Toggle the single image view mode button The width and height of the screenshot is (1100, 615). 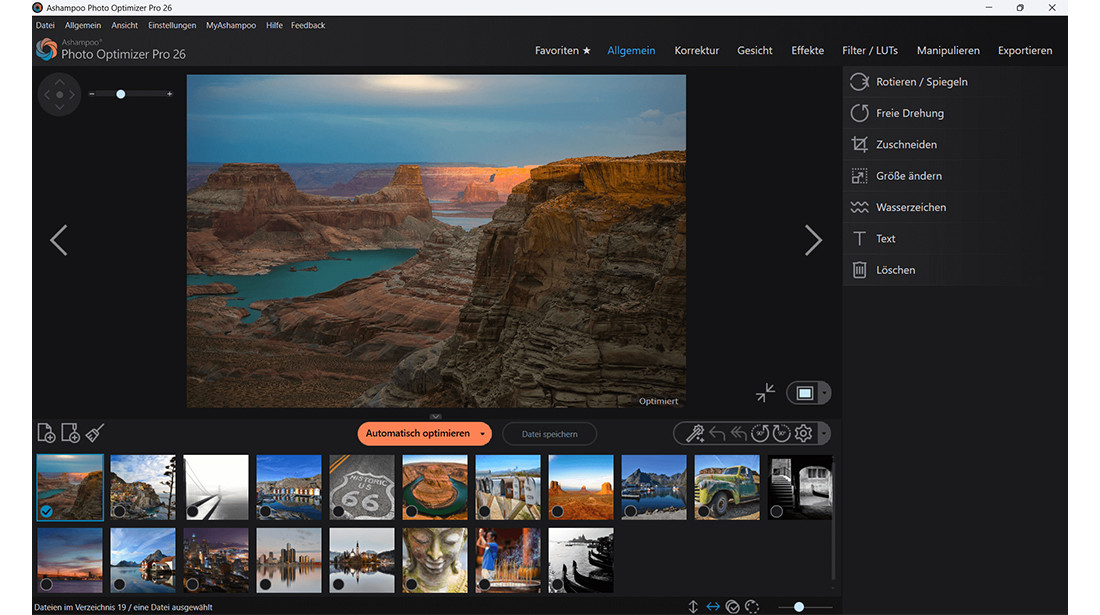805,393
